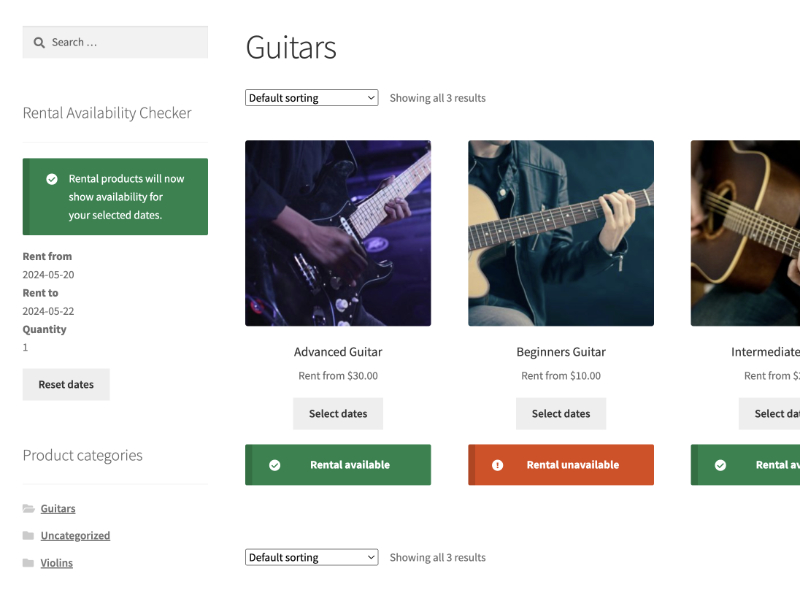This screenshot has width=800, height=600.
Task: Open the top Default sorting dropdown
Action: (x=311, y=98)
